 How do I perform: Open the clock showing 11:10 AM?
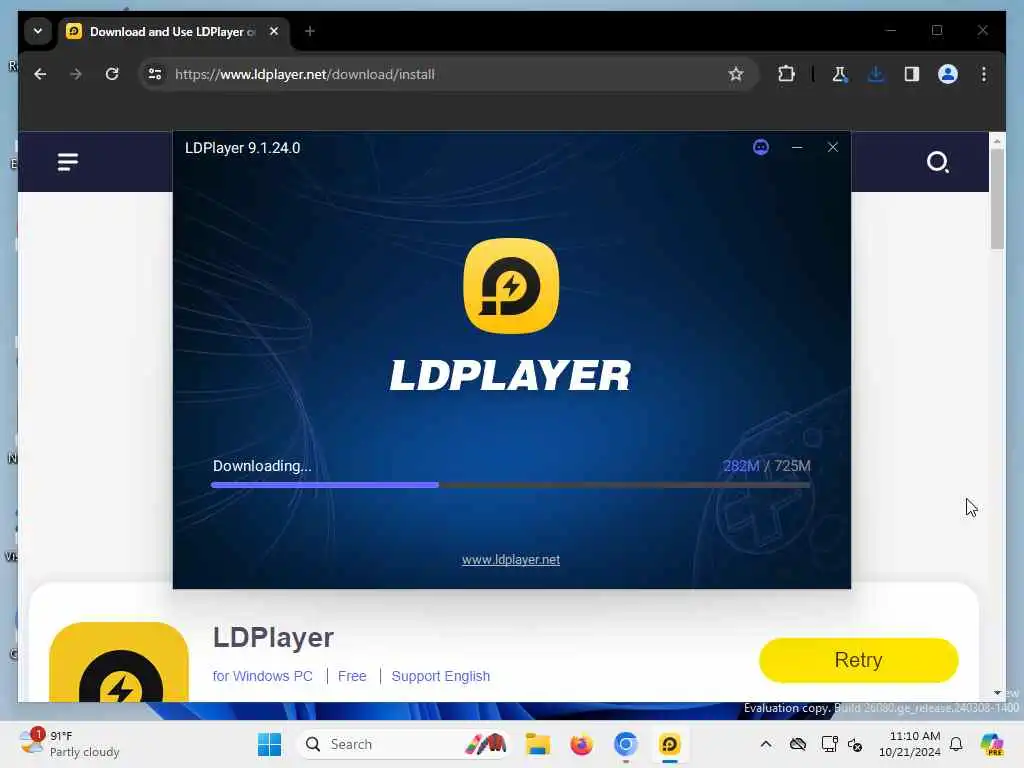(910, 744)
